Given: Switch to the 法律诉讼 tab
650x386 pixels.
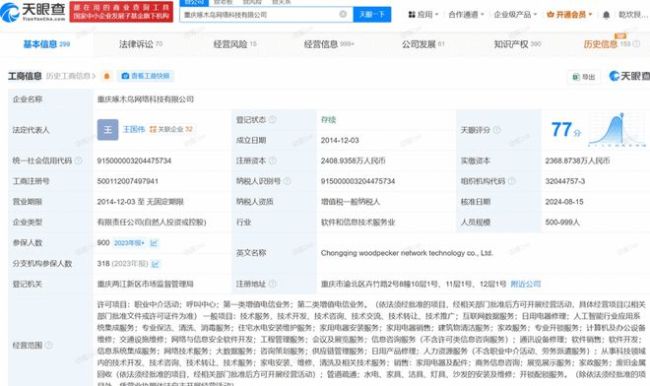Looking at the screenshot, I should (141, 44).
